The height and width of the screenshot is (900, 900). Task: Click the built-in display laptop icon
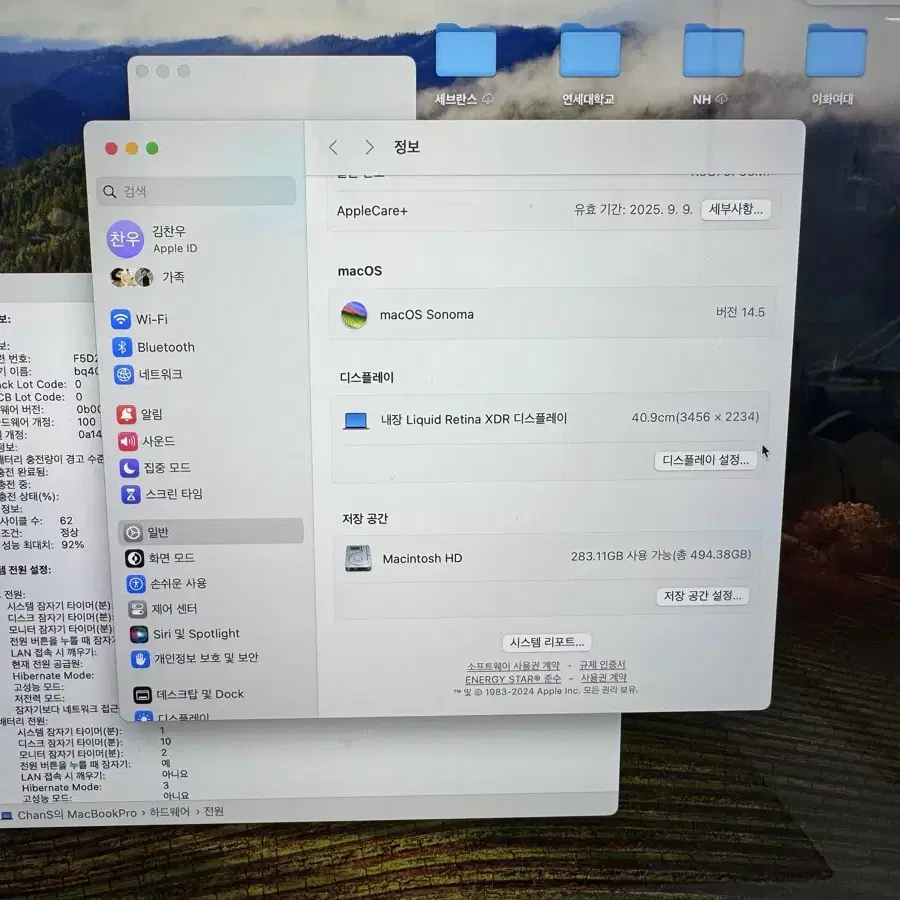(356, 421)
